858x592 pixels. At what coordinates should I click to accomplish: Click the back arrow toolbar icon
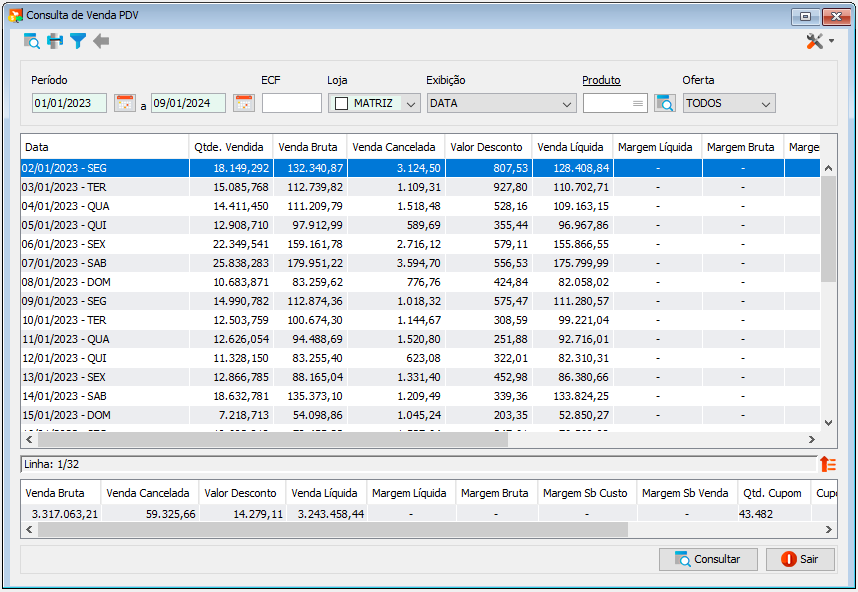(x=101, y=41)
